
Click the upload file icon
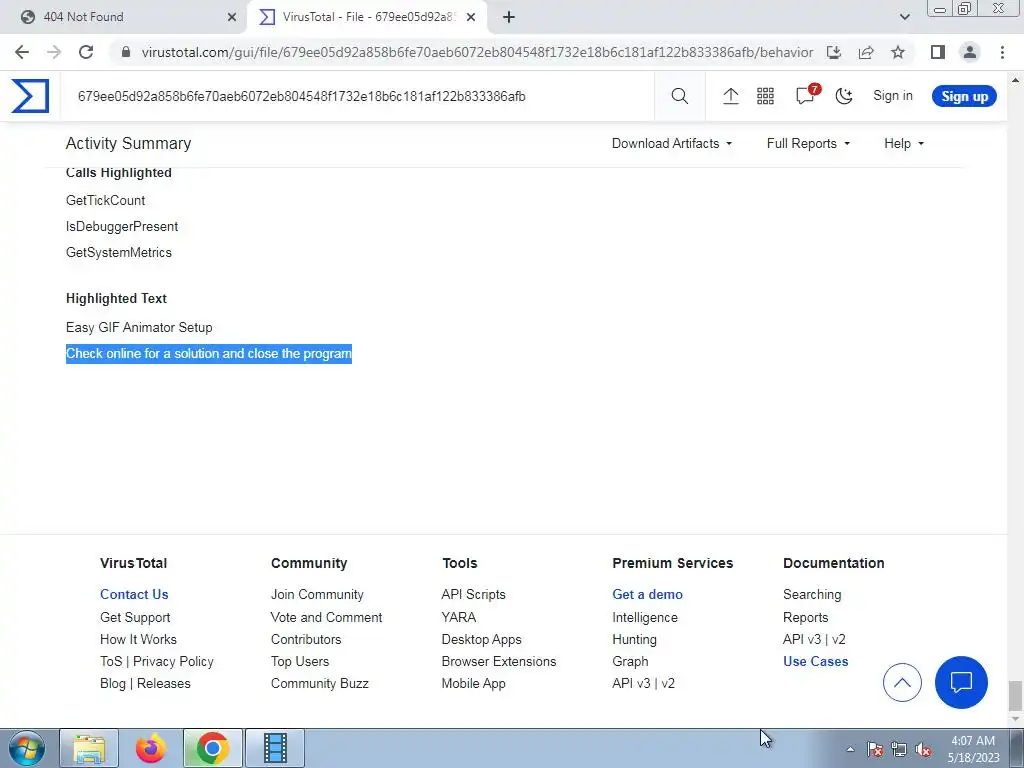[731, 96]
